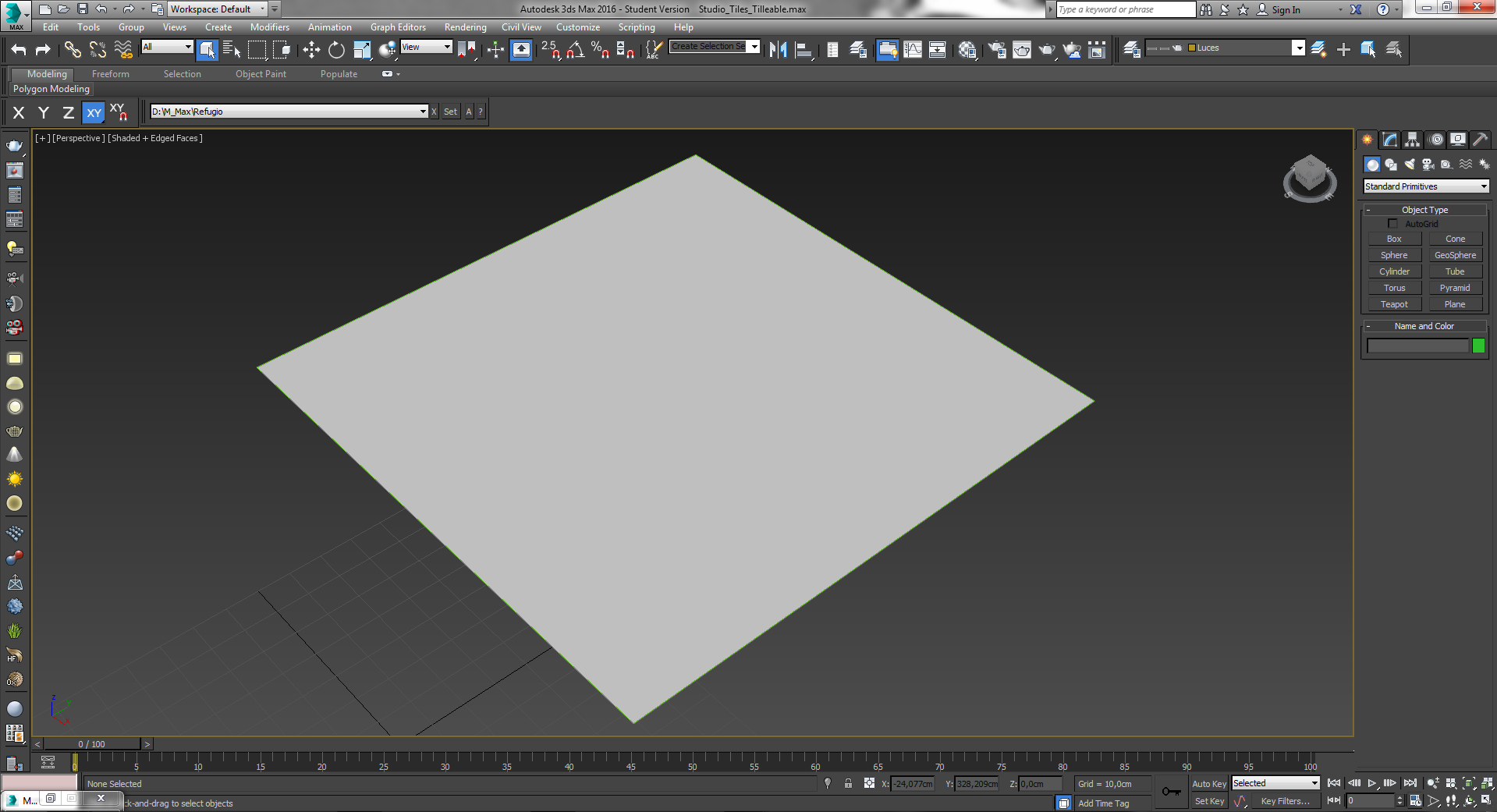
Task: Open the Workspace Default dropdown
Action: [218, 9]
